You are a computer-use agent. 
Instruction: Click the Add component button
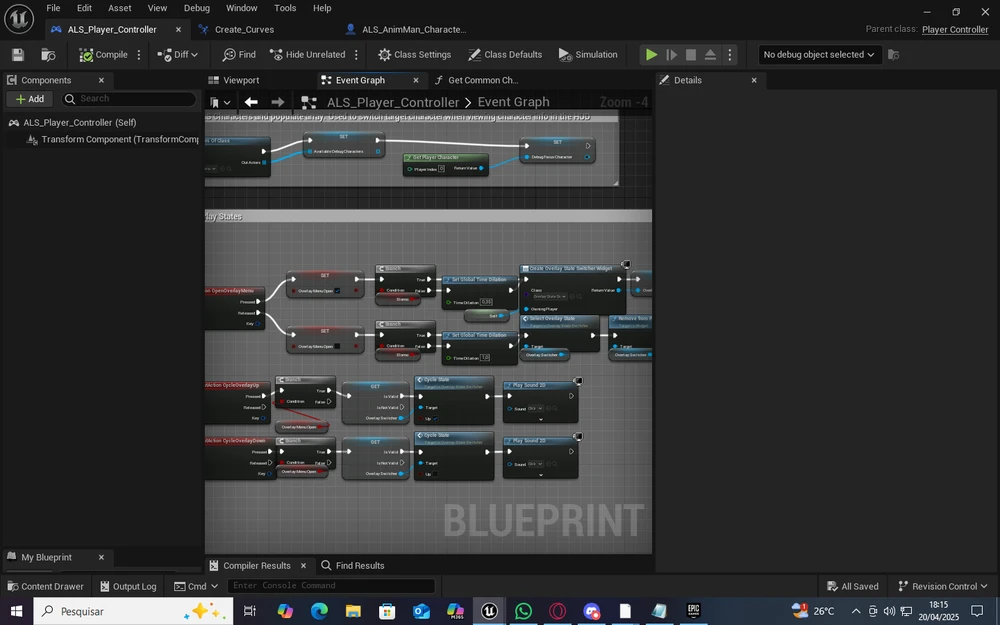[29, 99]
